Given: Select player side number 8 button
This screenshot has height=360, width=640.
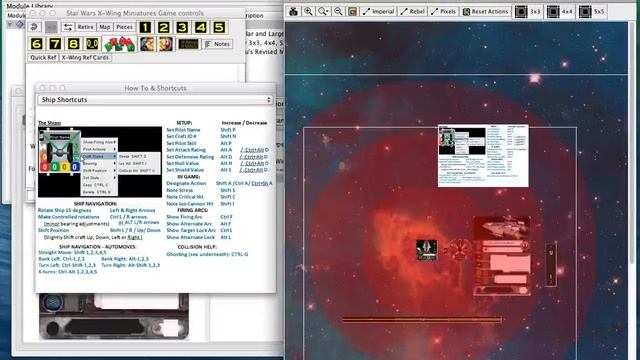Looking at the screenshot, I should [73, 44].
